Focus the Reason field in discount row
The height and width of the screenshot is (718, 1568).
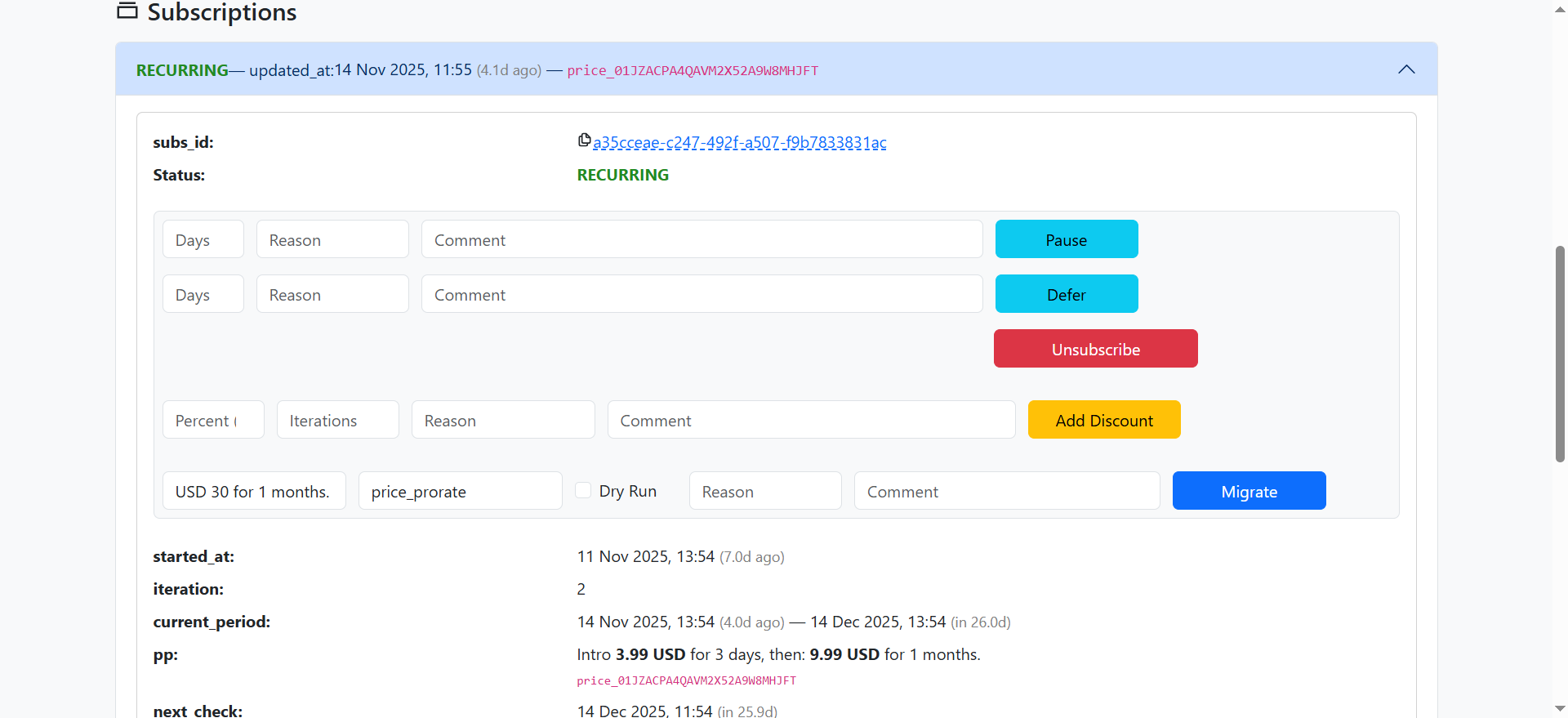(x=503, y=420)
